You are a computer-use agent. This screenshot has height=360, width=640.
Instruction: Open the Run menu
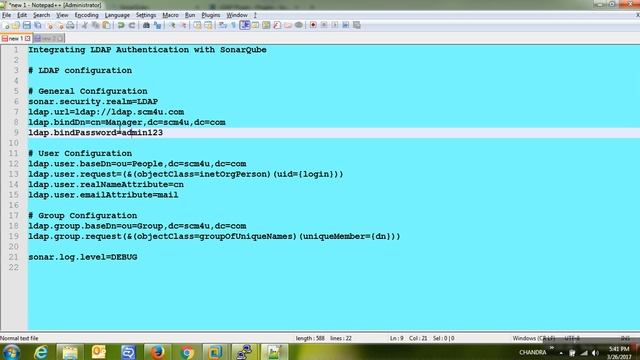point(190,15)
